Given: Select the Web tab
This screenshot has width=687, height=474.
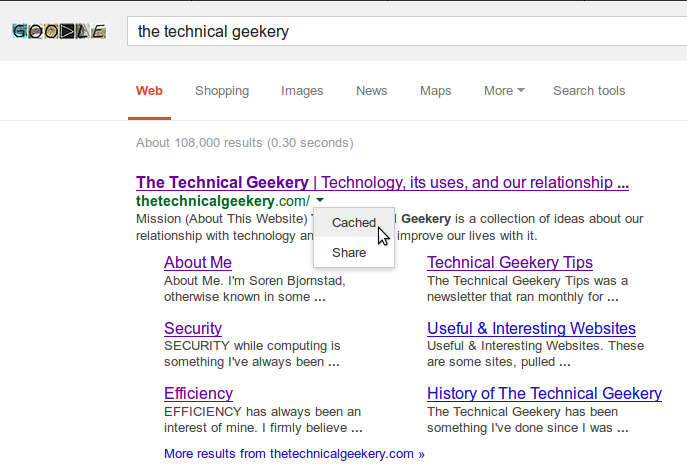Looking at the screenshot, I should [149, 91].
